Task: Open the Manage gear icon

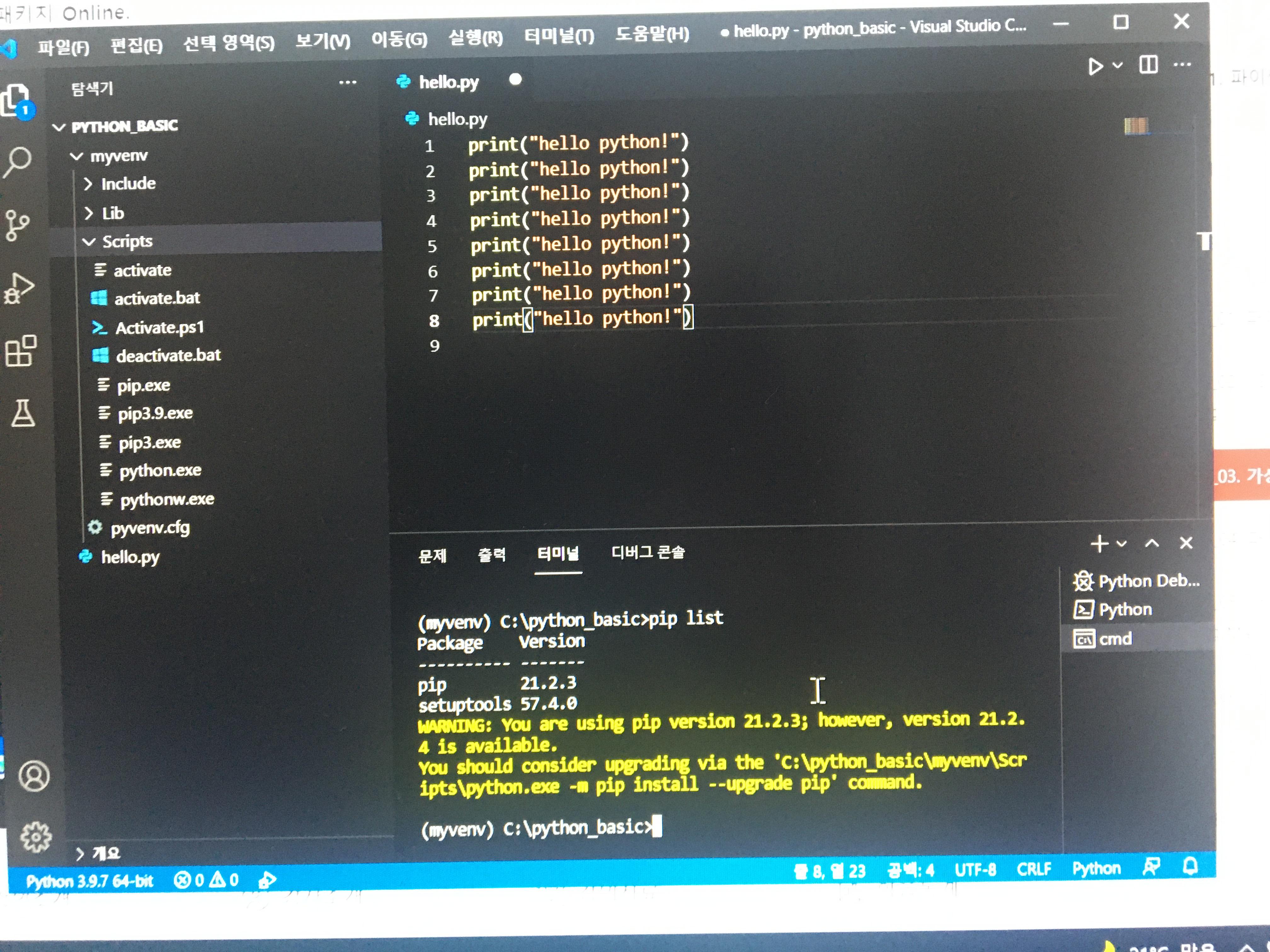Action: pos(36,837)
